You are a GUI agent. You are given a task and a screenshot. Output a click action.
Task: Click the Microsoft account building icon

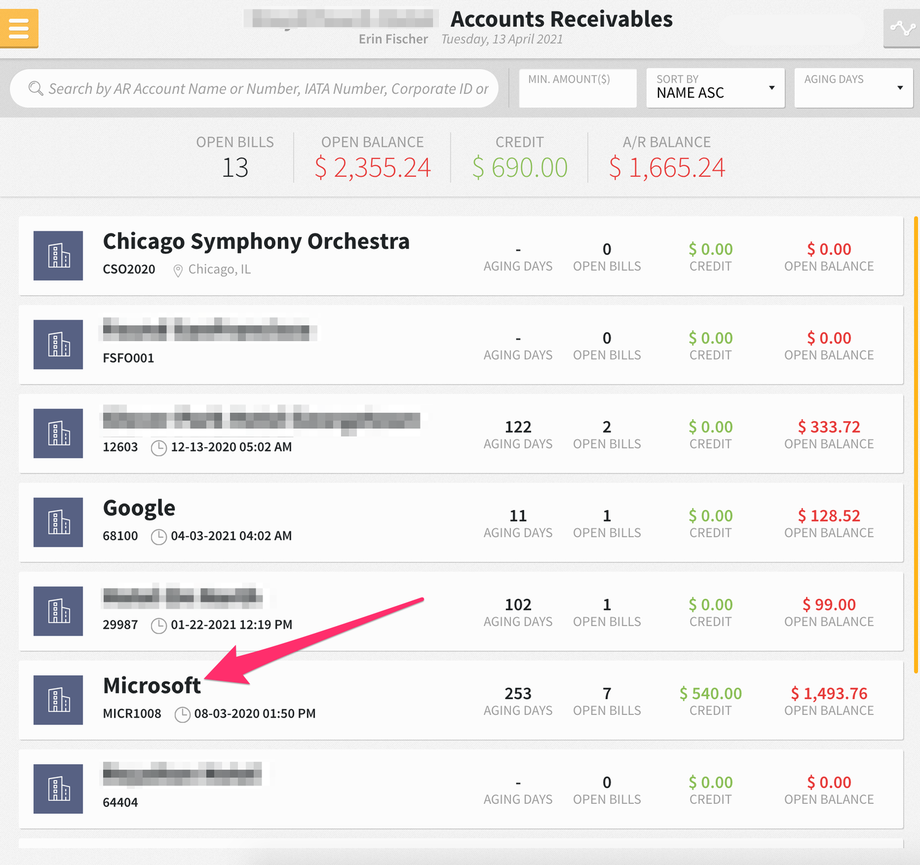[x=58, y=700]
